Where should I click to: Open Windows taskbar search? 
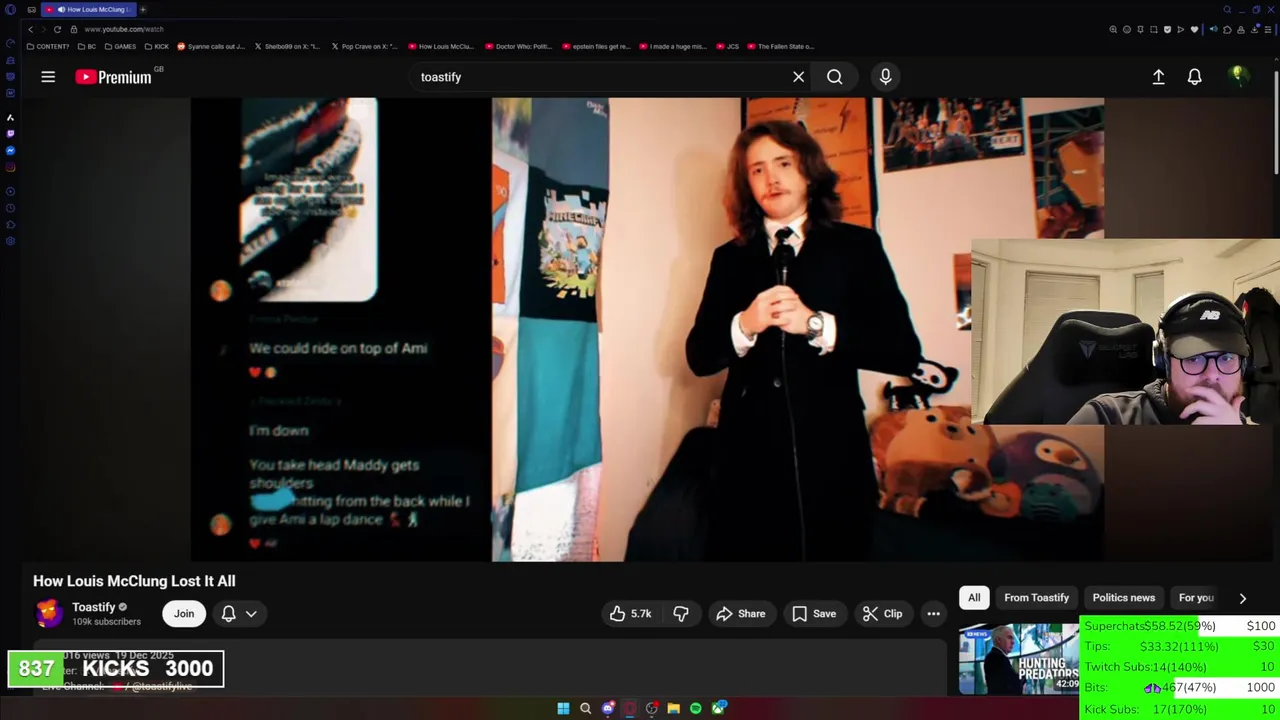click(x=585, y=708)
